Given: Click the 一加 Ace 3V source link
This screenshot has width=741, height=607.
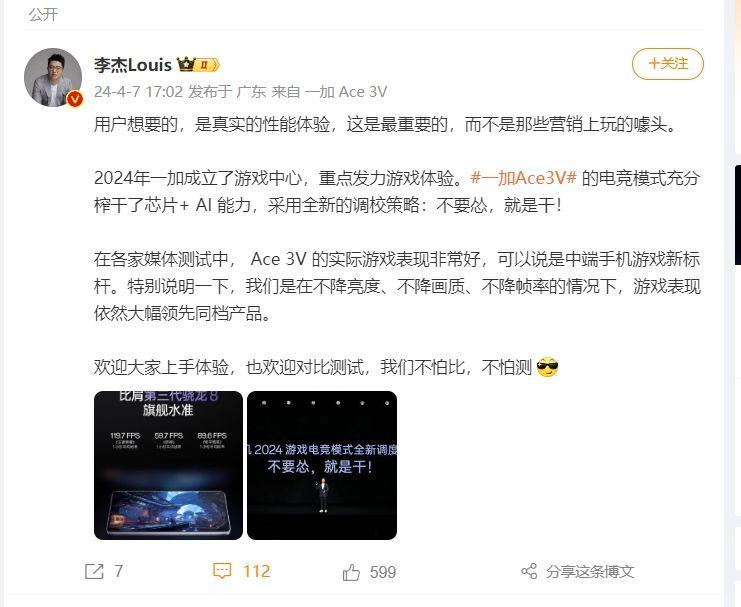Looking at the screenshot, I should [x=346, y=91].
